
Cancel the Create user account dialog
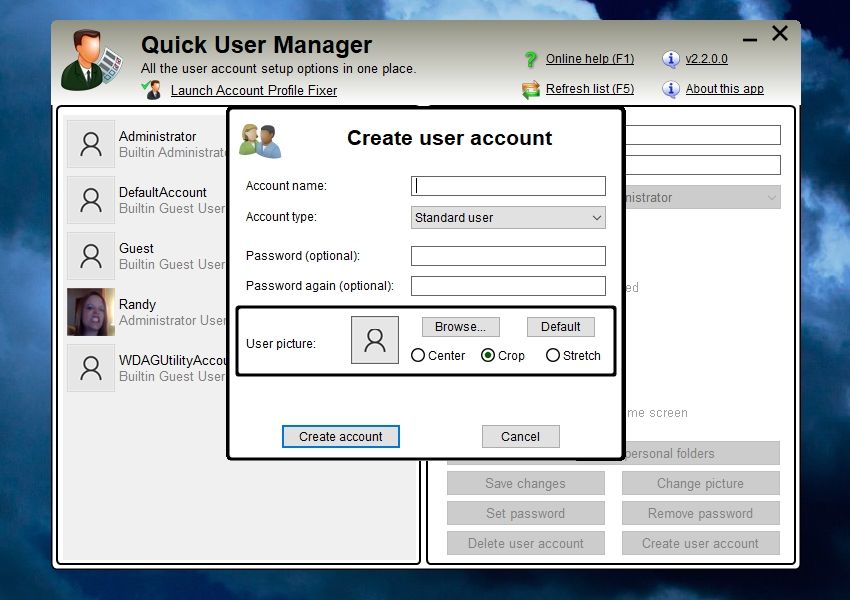click(520, 436)
